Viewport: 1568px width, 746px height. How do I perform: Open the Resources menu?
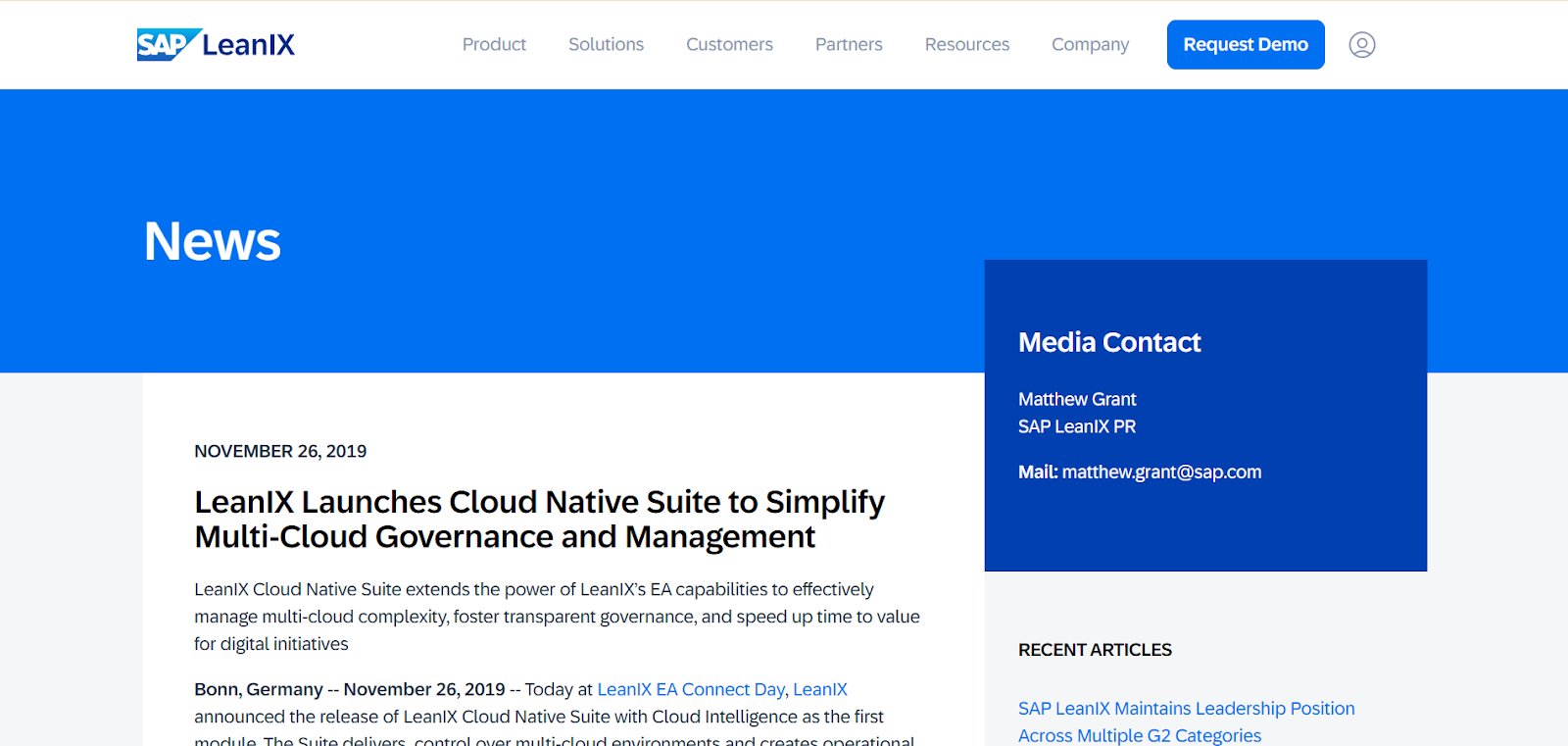coord(967,44)
